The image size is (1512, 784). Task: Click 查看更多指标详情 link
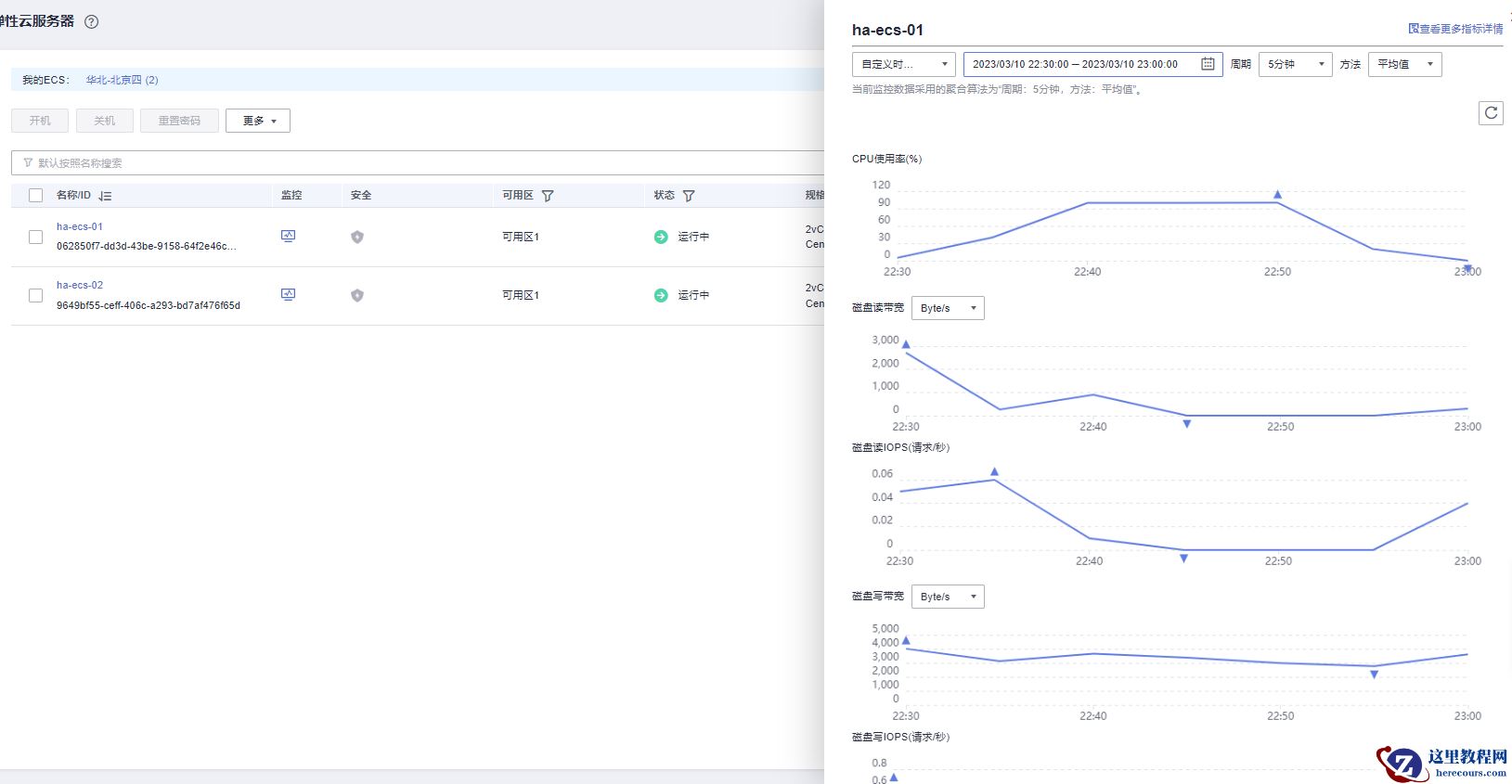tap(1455, 29)
